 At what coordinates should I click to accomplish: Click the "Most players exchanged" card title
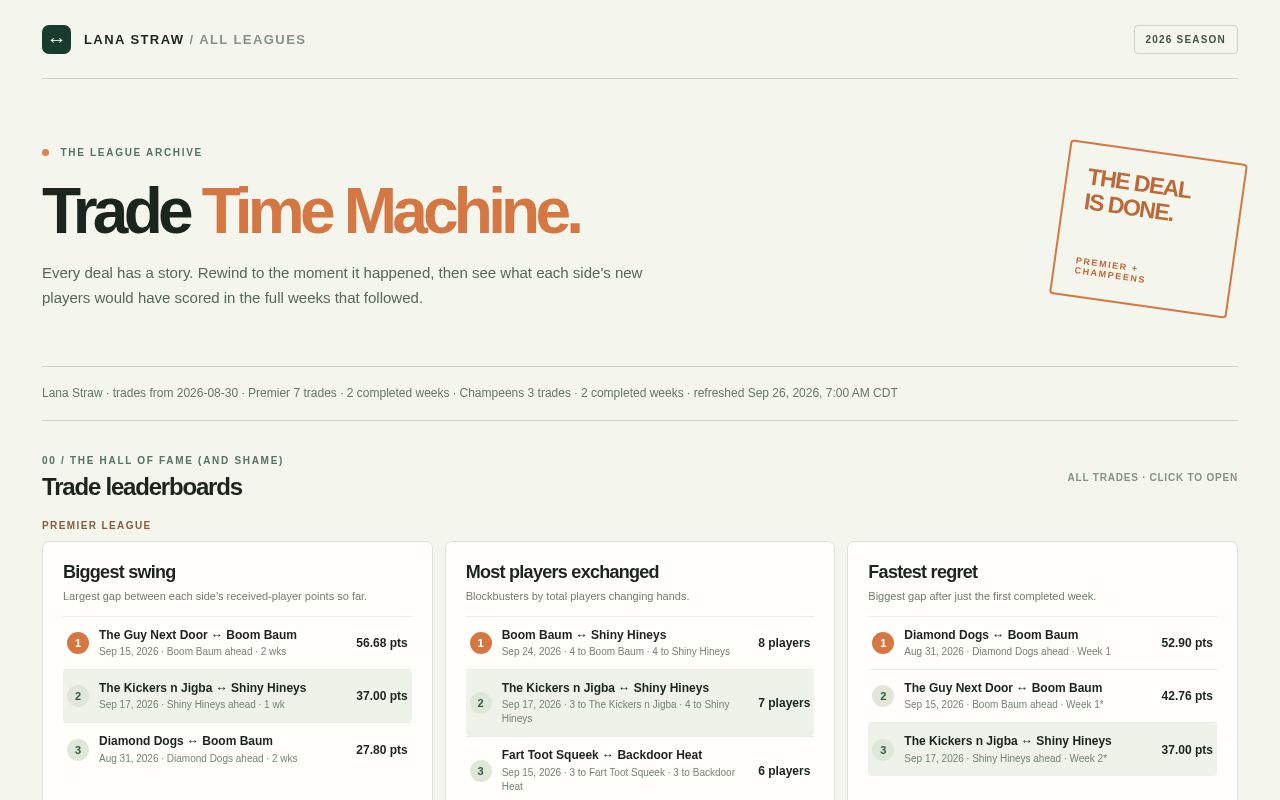tap(562, 572)
